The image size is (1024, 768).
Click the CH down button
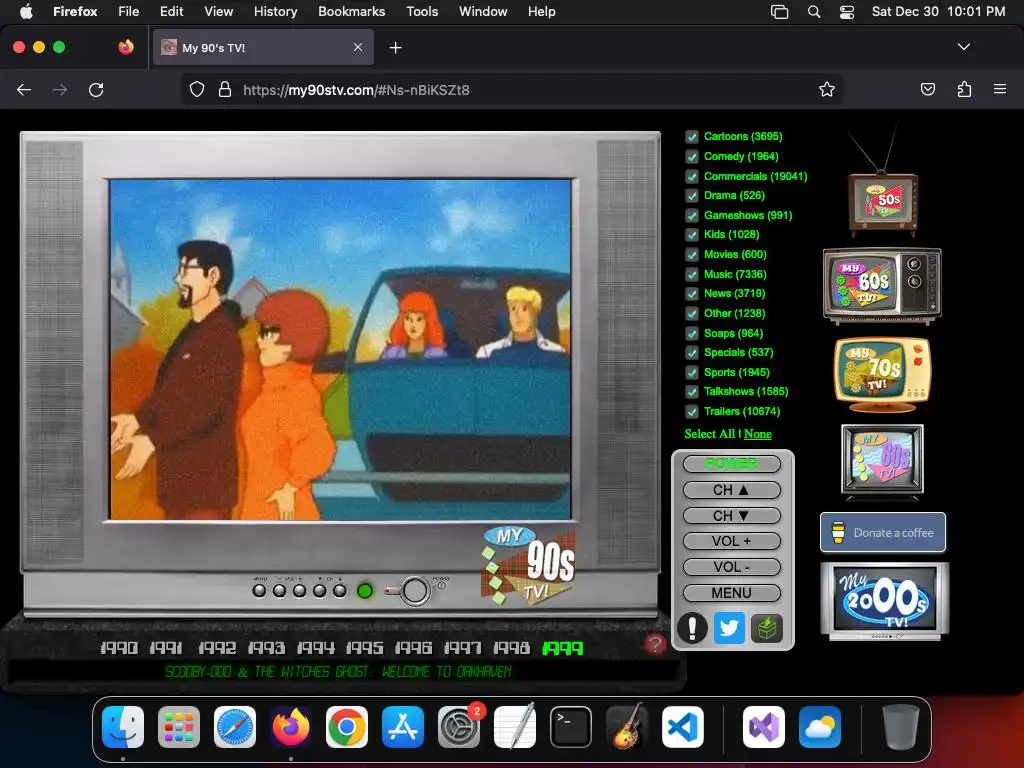pyautogui.click(x=731, y=516)
